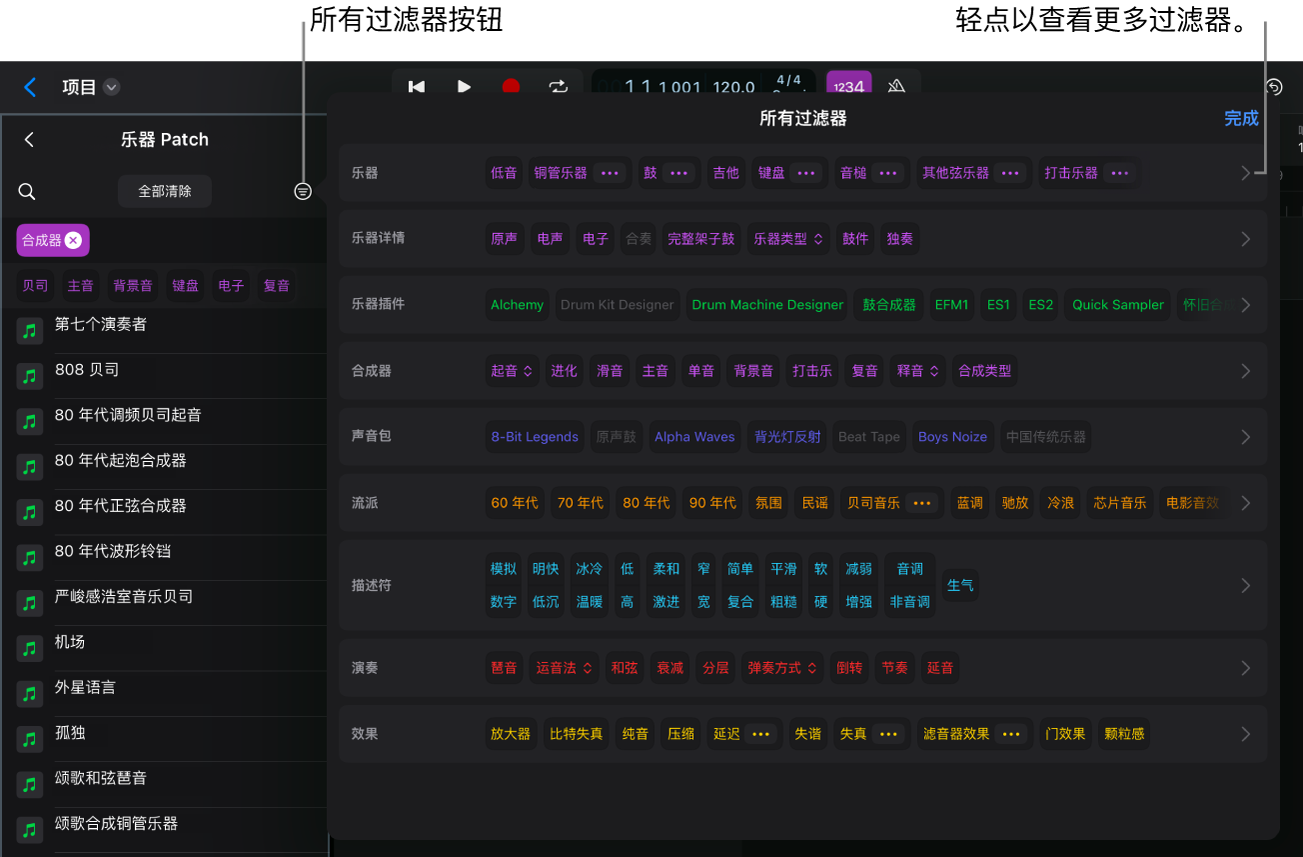Toggle the metronome icon

[x=896, y=86]
